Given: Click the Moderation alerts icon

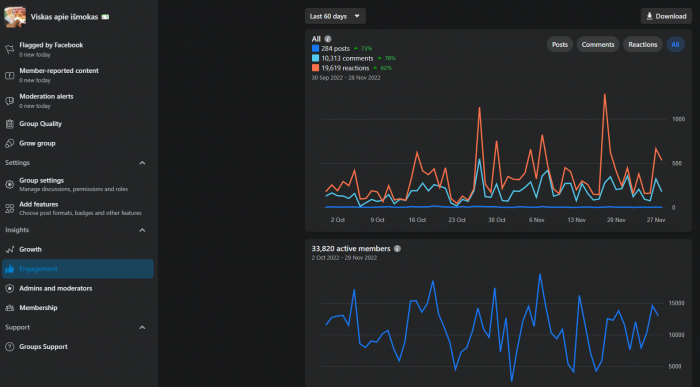Looking at the screenshot, I should 9,101.
